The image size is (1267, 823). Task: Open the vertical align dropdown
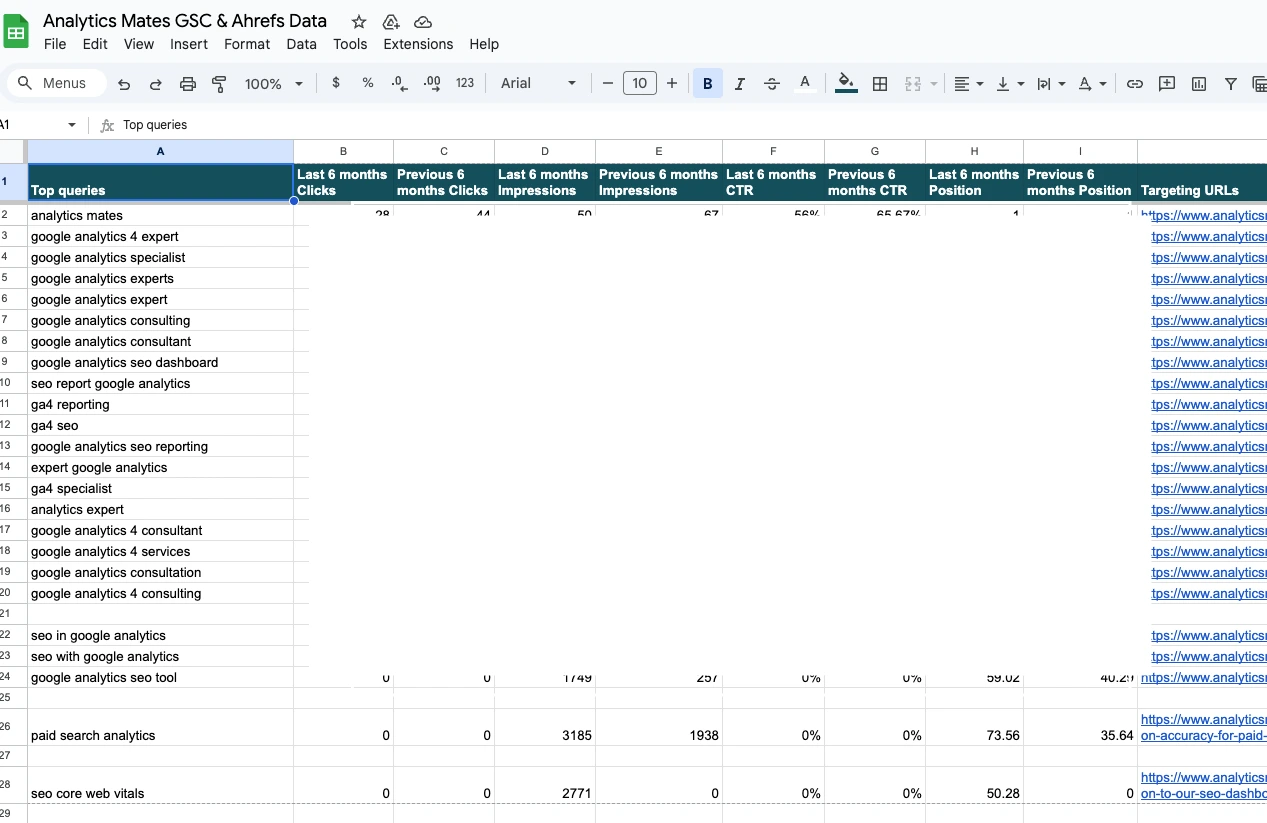point(1012,84)
